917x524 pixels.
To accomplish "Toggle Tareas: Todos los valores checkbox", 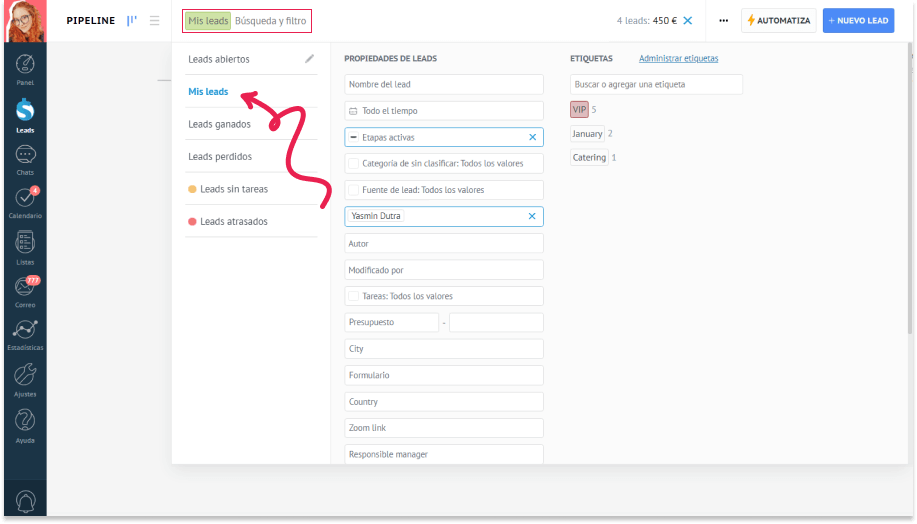I will (x=353, y=296).
